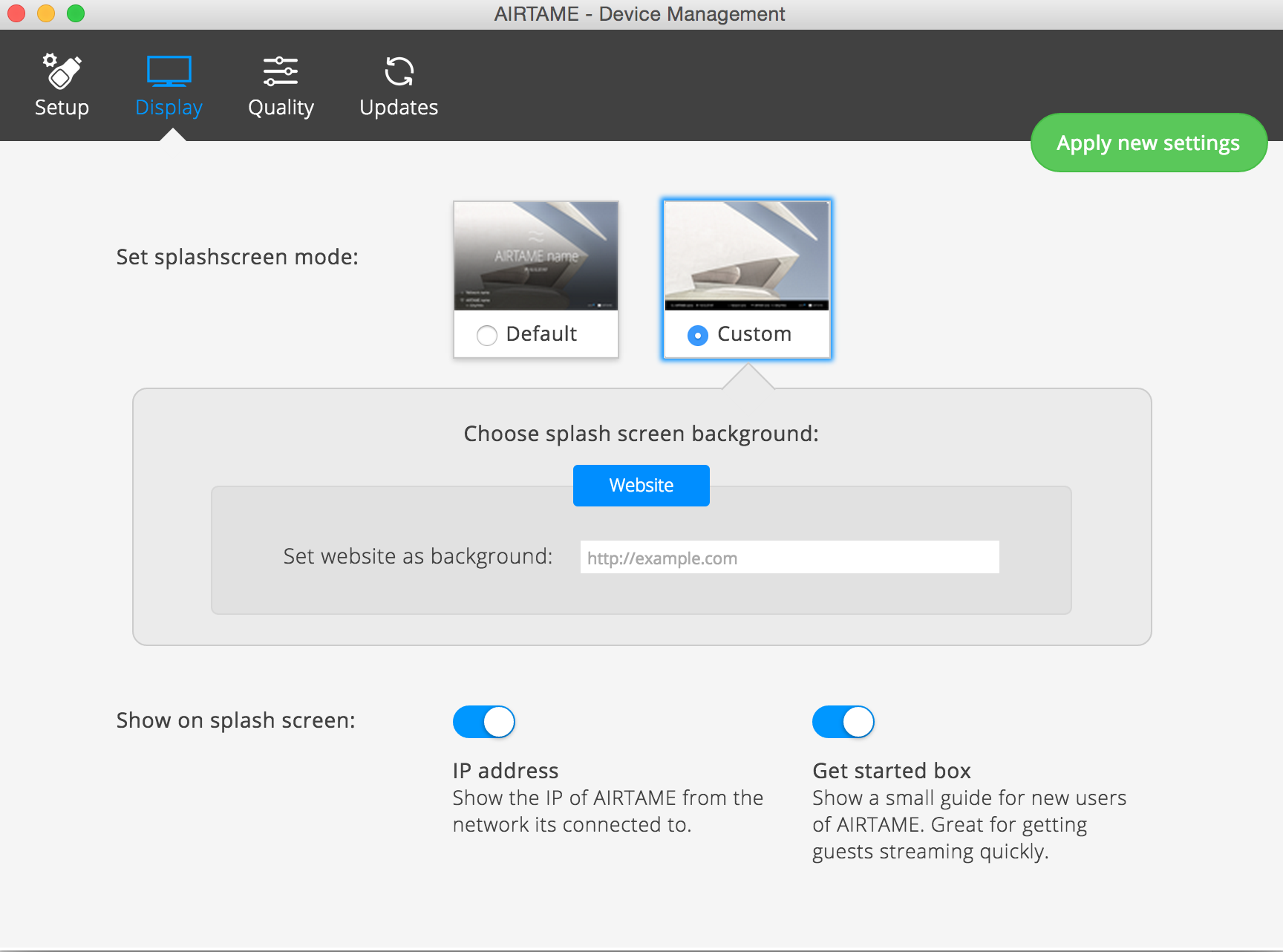Viewport: 1283px width, 952px height.
Task: Choose the Website background button
Action: (641, 486)
